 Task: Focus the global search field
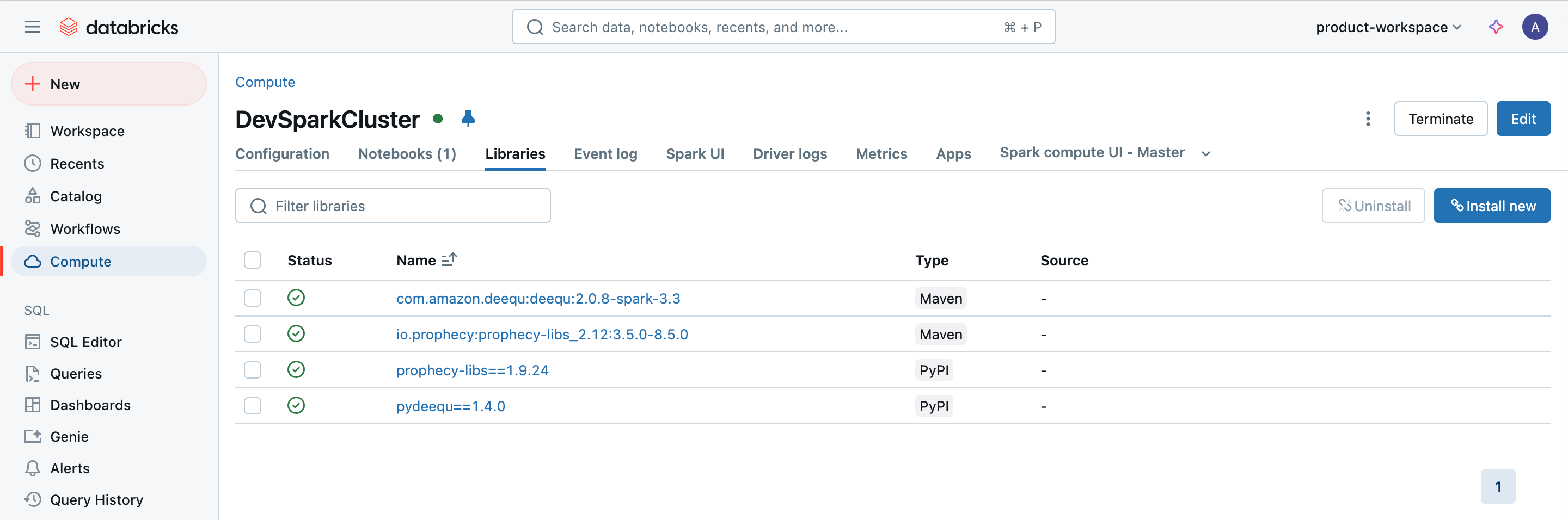point(783,27)
